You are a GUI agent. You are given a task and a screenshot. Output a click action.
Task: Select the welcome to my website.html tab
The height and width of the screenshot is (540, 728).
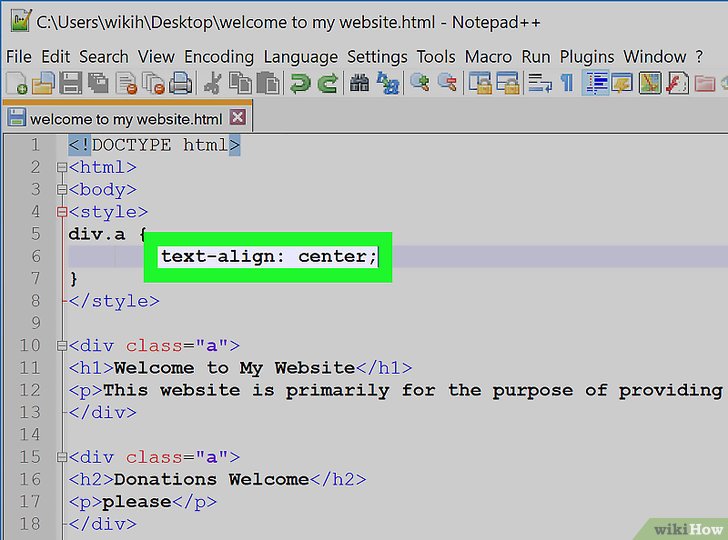(x=126, y=119)
